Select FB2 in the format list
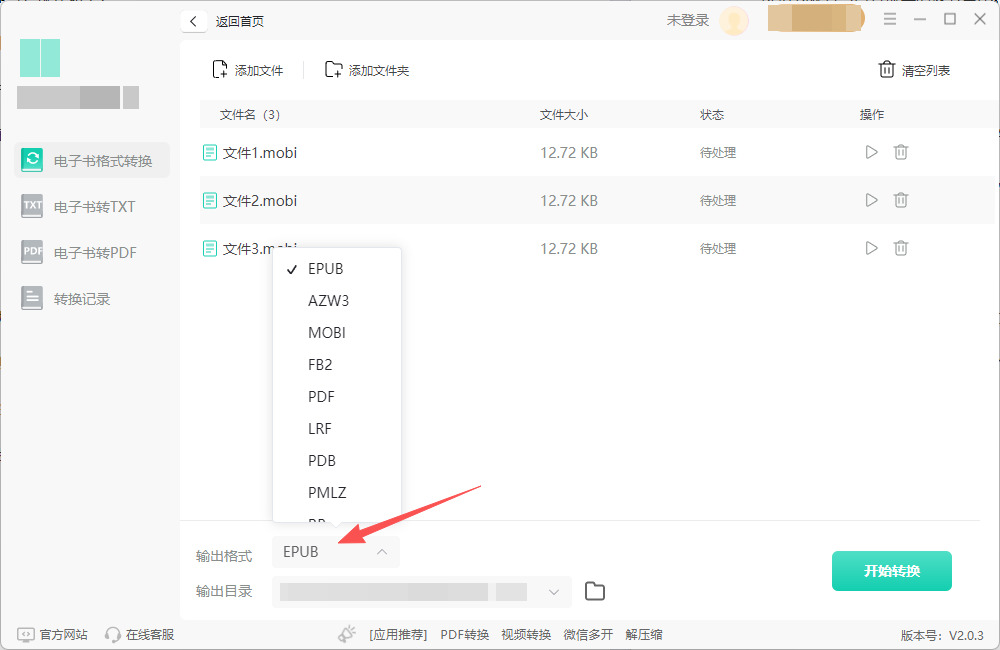The width and height of the screenshot is (1000, 650). (337, 364)
